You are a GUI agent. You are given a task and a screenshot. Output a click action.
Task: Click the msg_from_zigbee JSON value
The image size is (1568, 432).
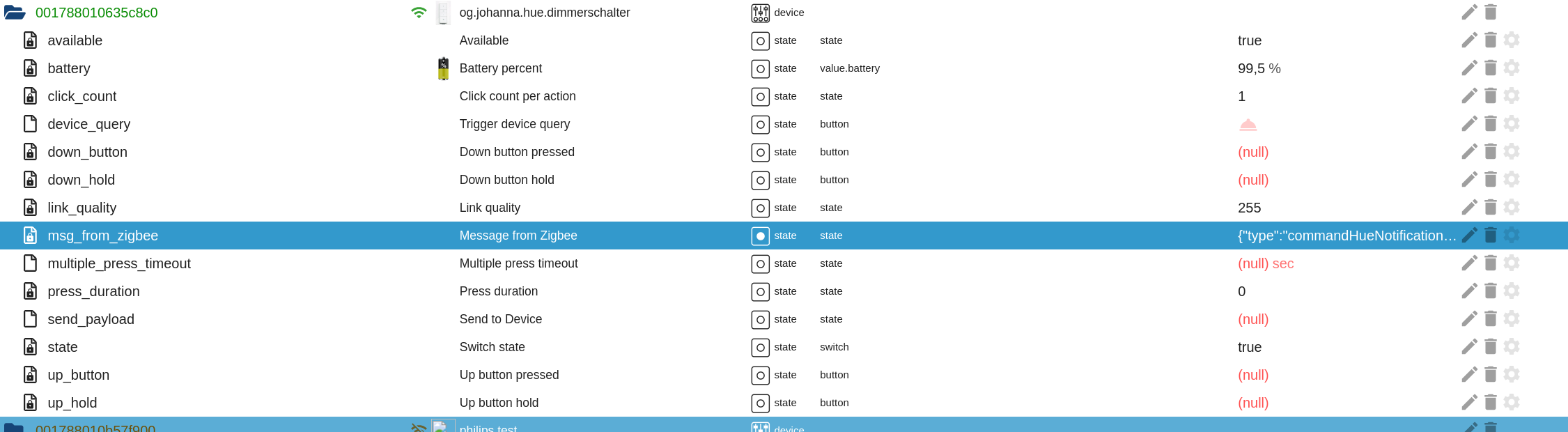pos(1346,236)
